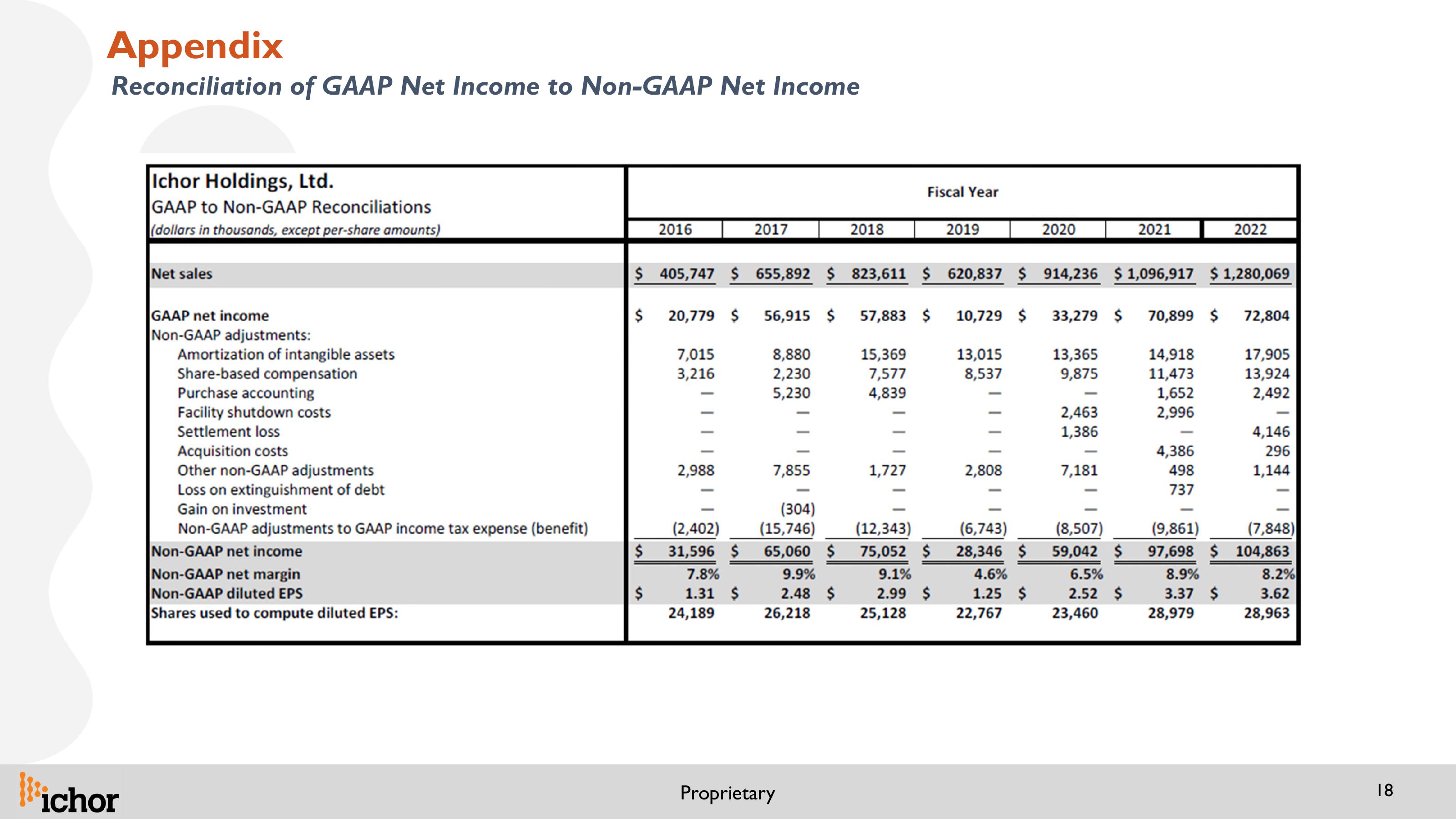Select the Reconciliation of GAAP Net Income subtitle
Screen dimensions: 1456x819
pos(485,86)
